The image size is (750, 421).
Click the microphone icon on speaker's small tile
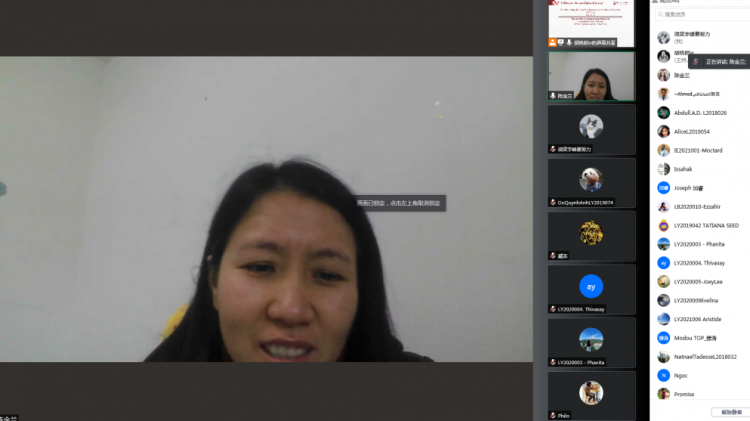553,96
